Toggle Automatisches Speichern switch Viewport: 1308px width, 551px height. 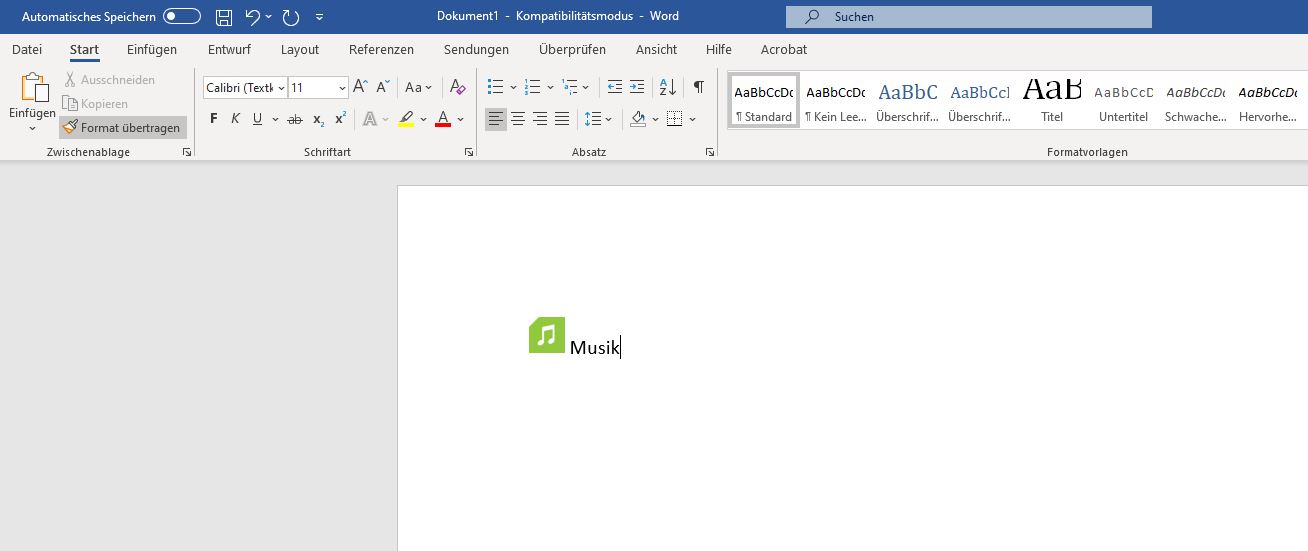coord(182,17)
